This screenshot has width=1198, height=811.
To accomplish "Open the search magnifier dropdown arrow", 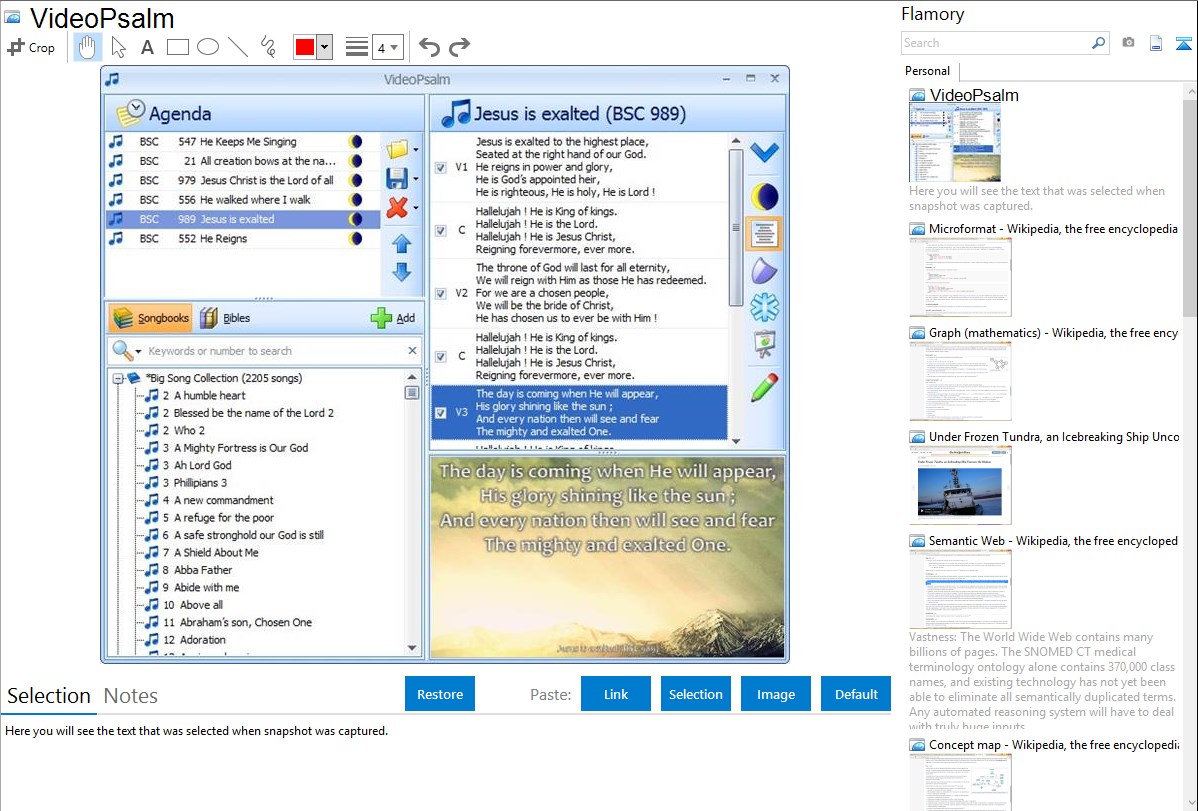I will tap(138, 352).
